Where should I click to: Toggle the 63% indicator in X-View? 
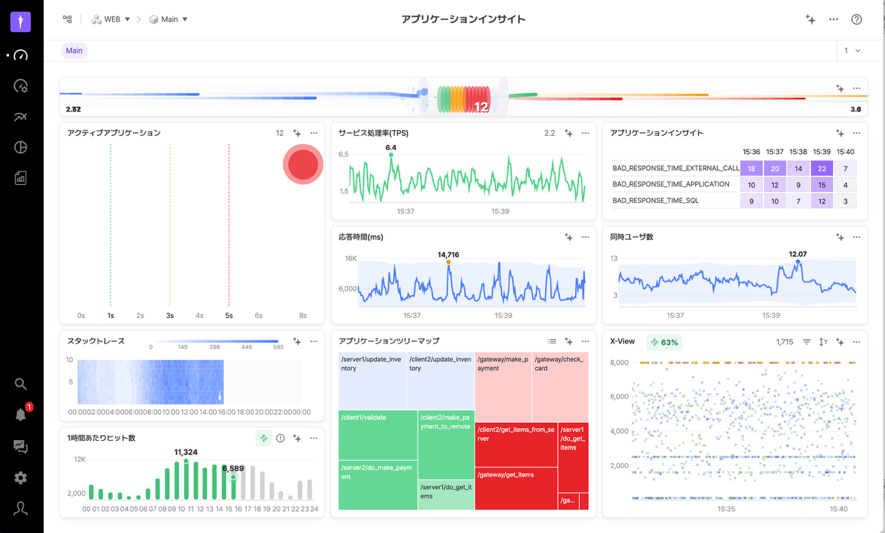[x=664, y=342]
